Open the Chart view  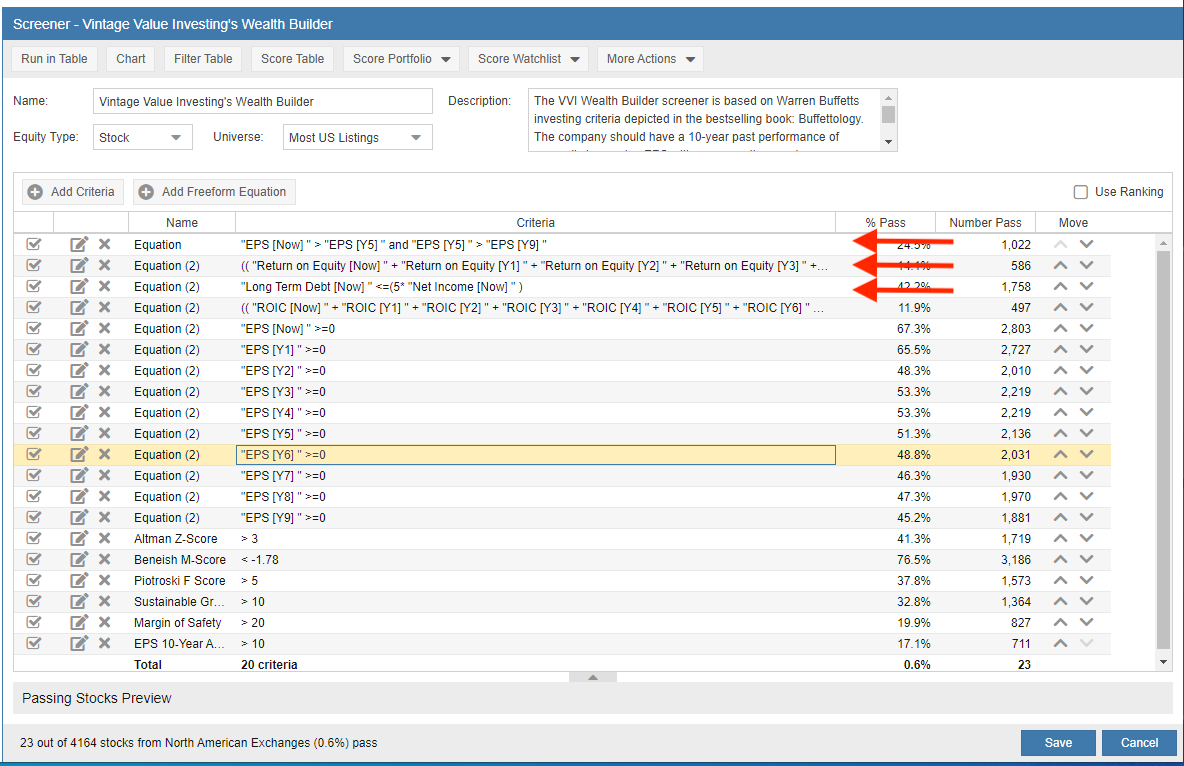pos(131,59)
